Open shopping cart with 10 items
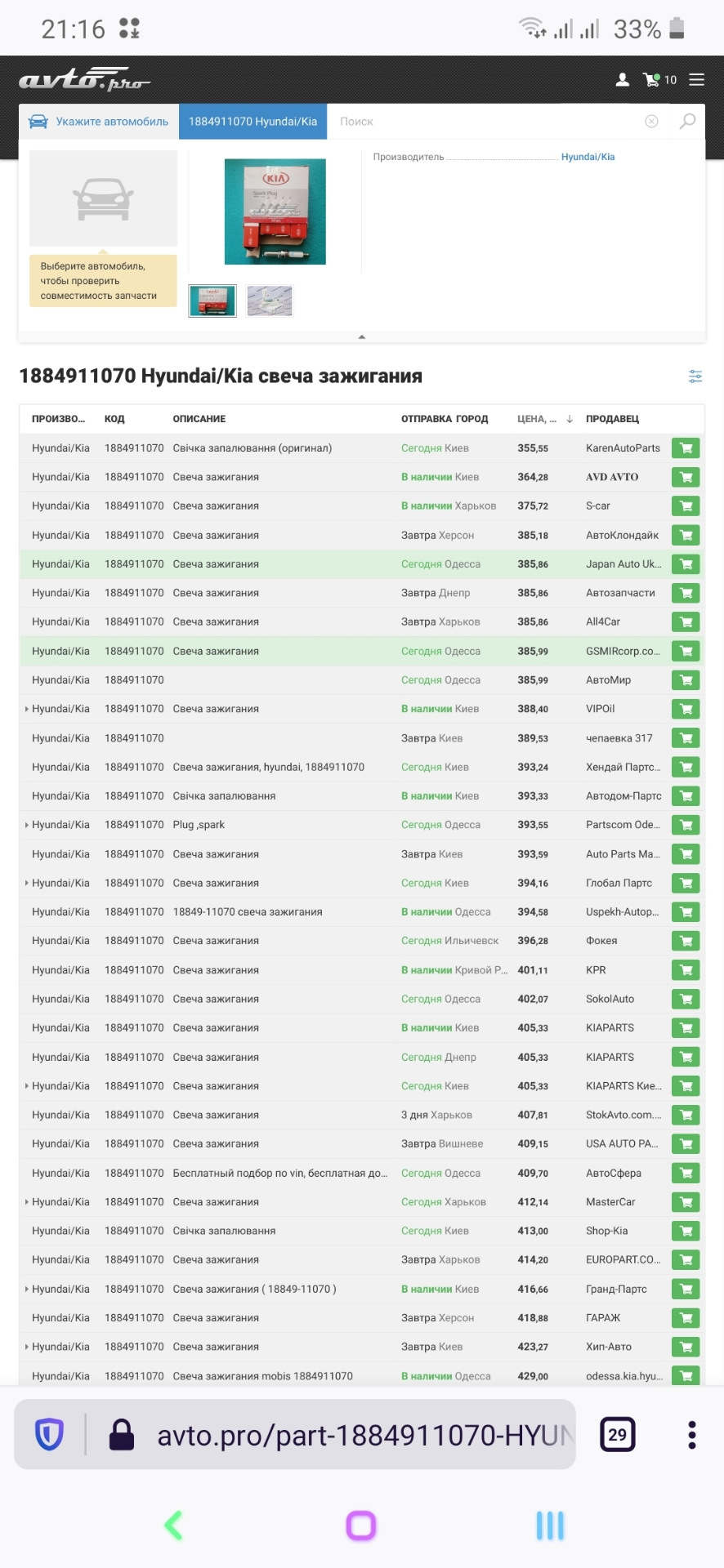Viewport: 724px width, 1568px height. click(x=660, y=79)
